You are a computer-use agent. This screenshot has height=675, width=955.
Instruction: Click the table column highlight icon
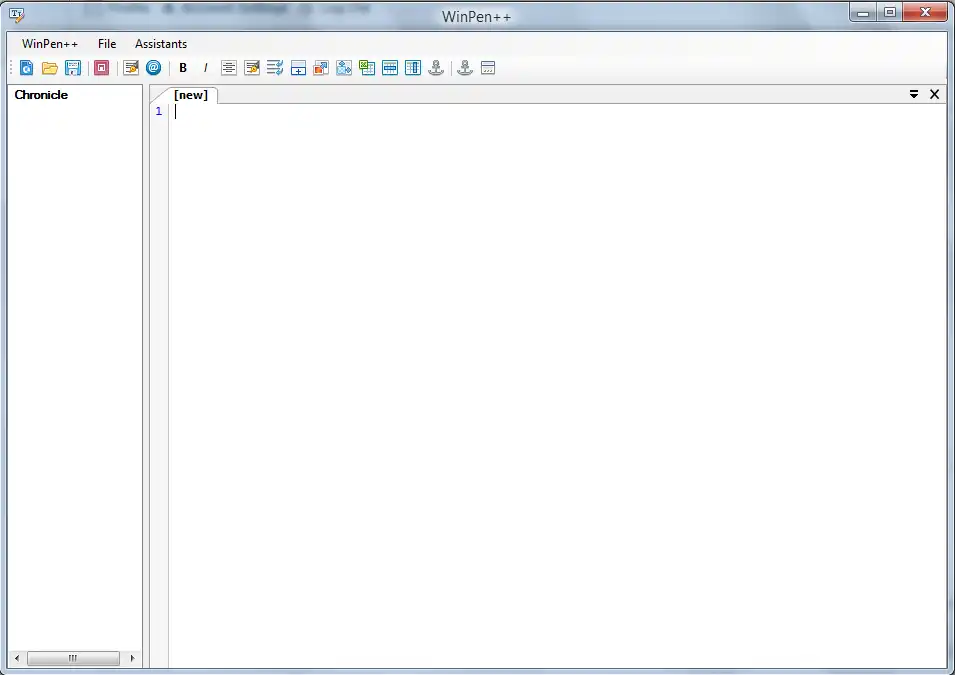click(413, 68)
